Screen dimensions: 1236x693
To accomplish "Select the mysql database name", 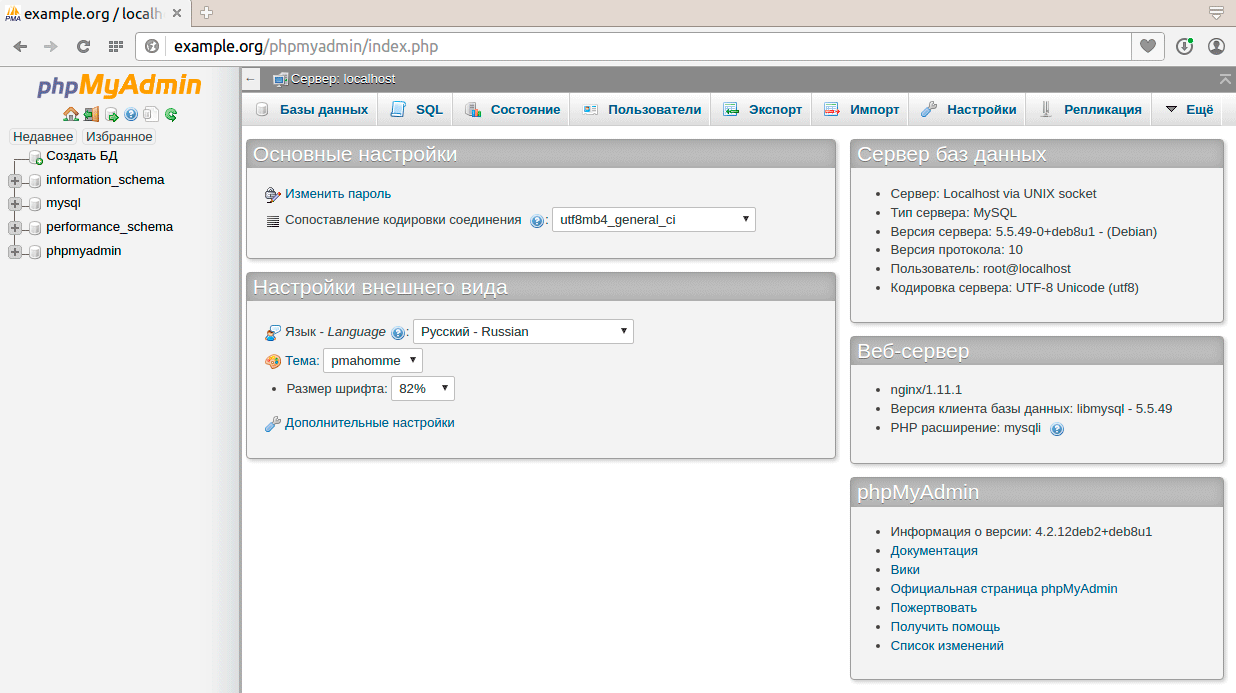I will [x=63, y=203].
